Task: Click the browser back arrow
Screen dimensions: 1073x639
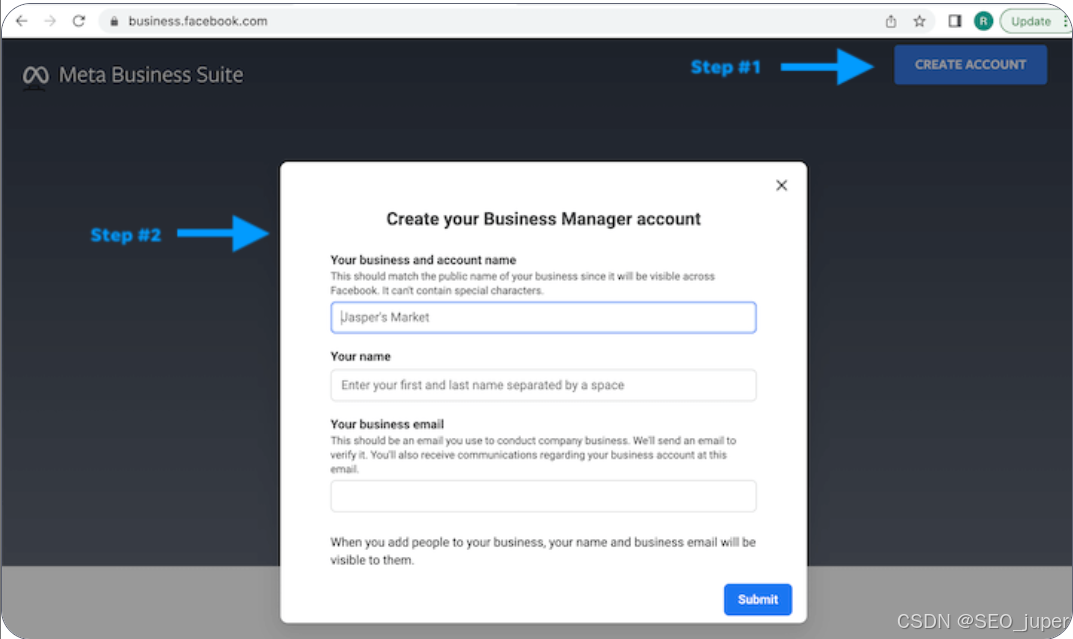Action: pos(21,21)
